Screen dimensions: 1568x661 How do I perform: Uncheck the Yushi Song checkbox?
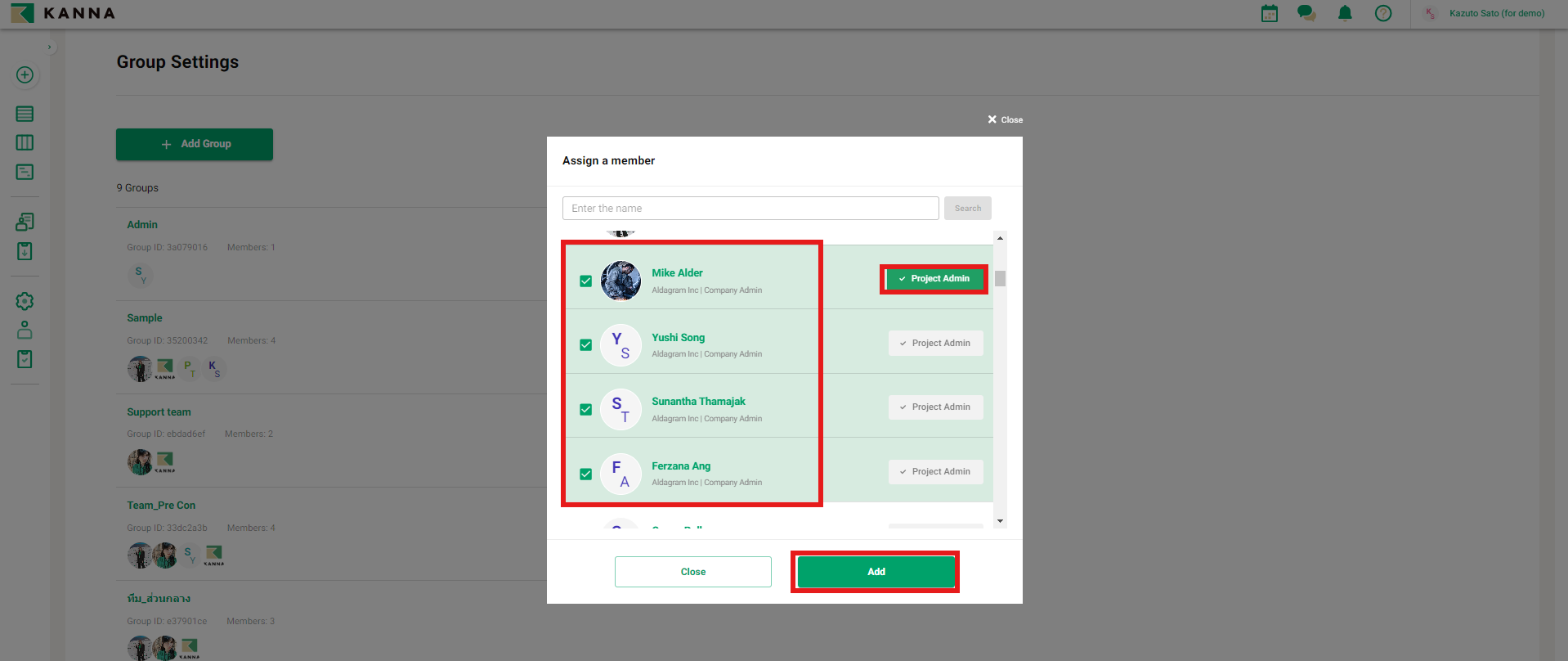click(x=585, y=345)
